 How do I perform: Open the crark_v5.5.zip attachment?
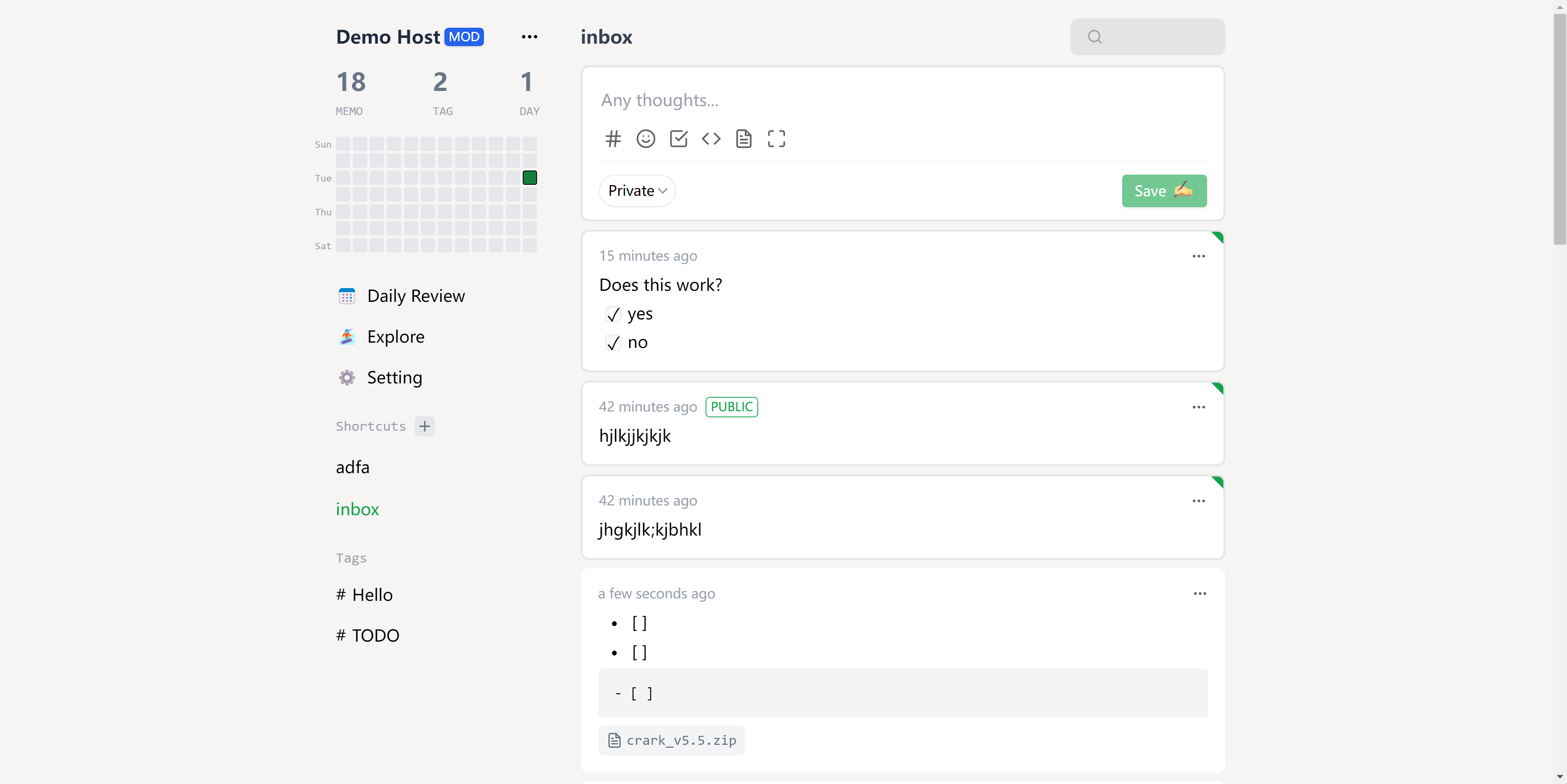pyautogui.click(x=671, y=740)
